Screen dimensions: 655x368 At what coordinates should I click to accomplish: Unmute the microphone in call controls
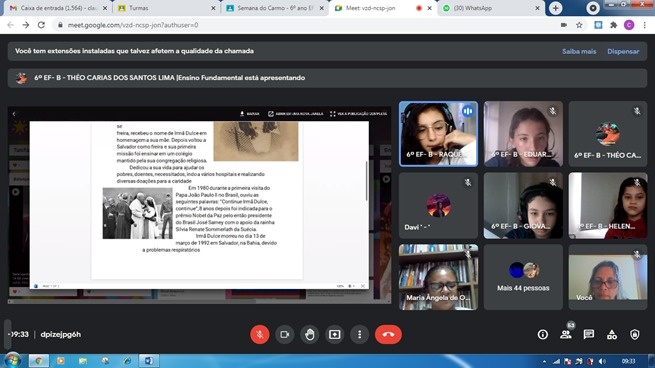pyautogui.click(x=259, y=335)
